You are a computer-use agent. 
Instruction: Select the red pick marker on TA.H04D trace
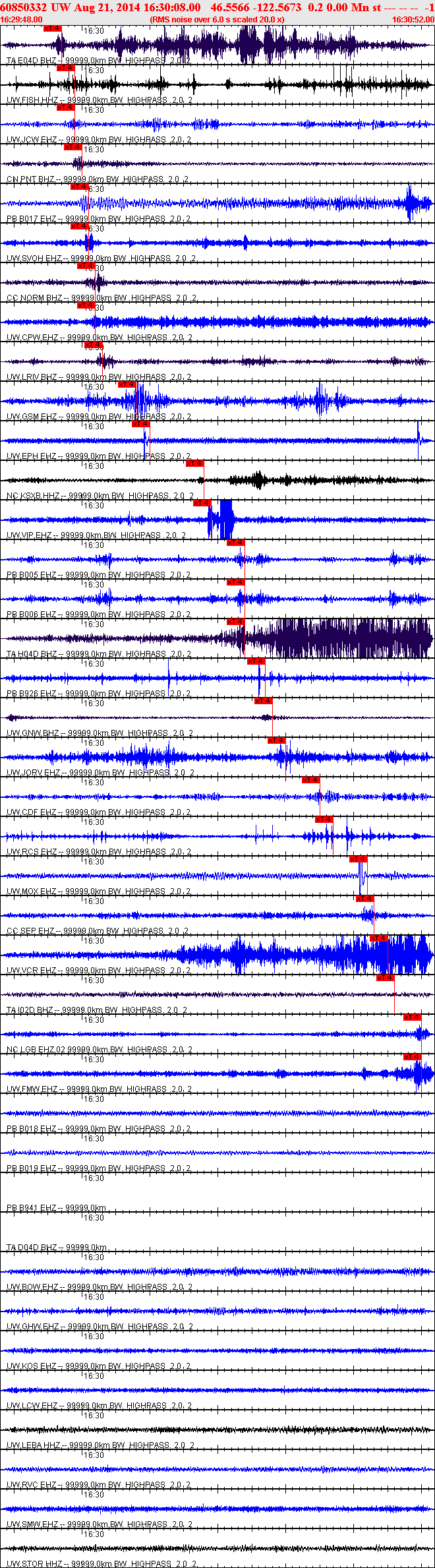click(236, 622)
